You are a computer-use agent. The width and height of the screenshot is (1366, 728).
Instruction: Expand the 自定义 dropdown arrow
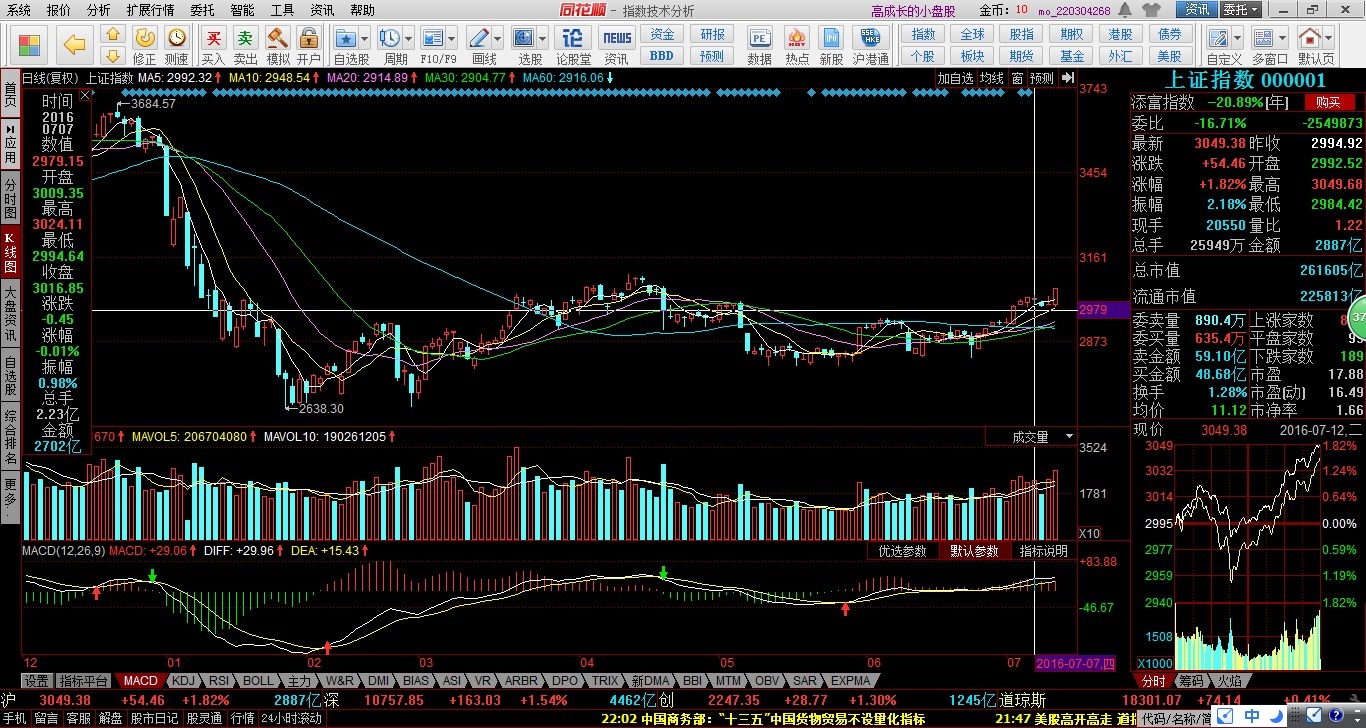point(1237,40)
